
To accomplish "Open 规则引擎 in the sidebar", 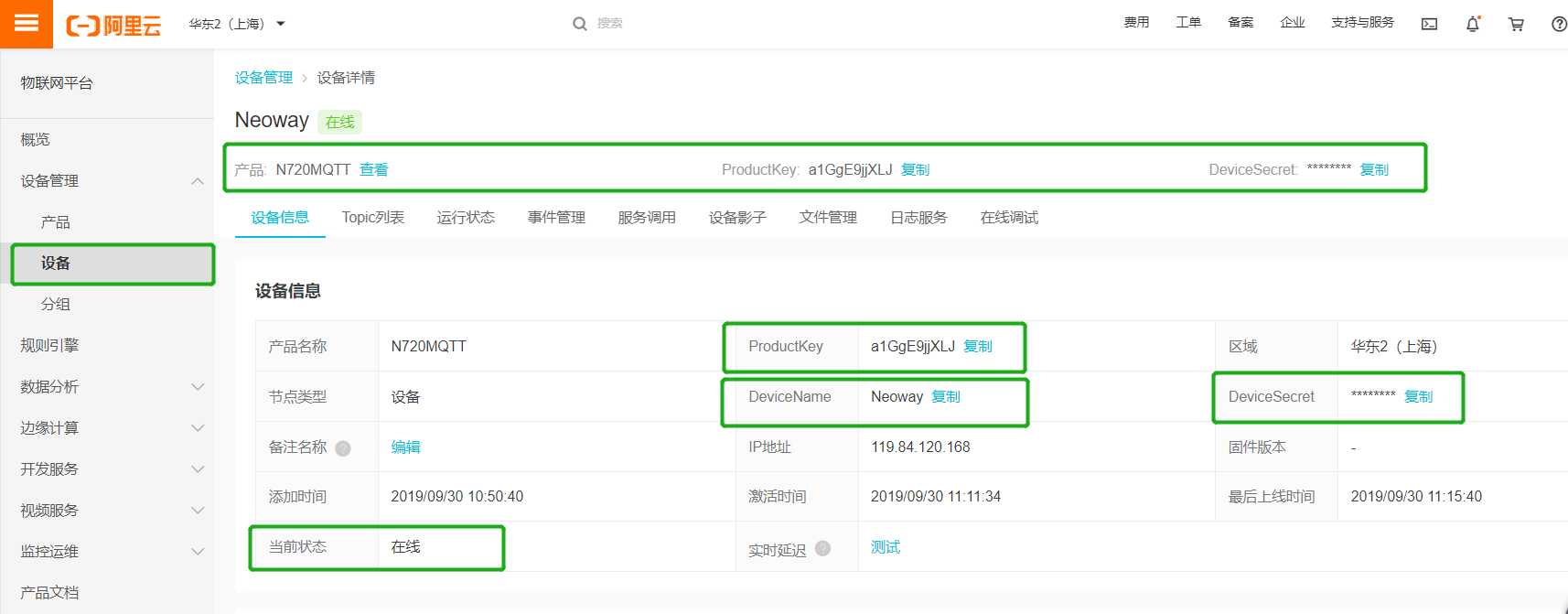I will click(49, 345).
